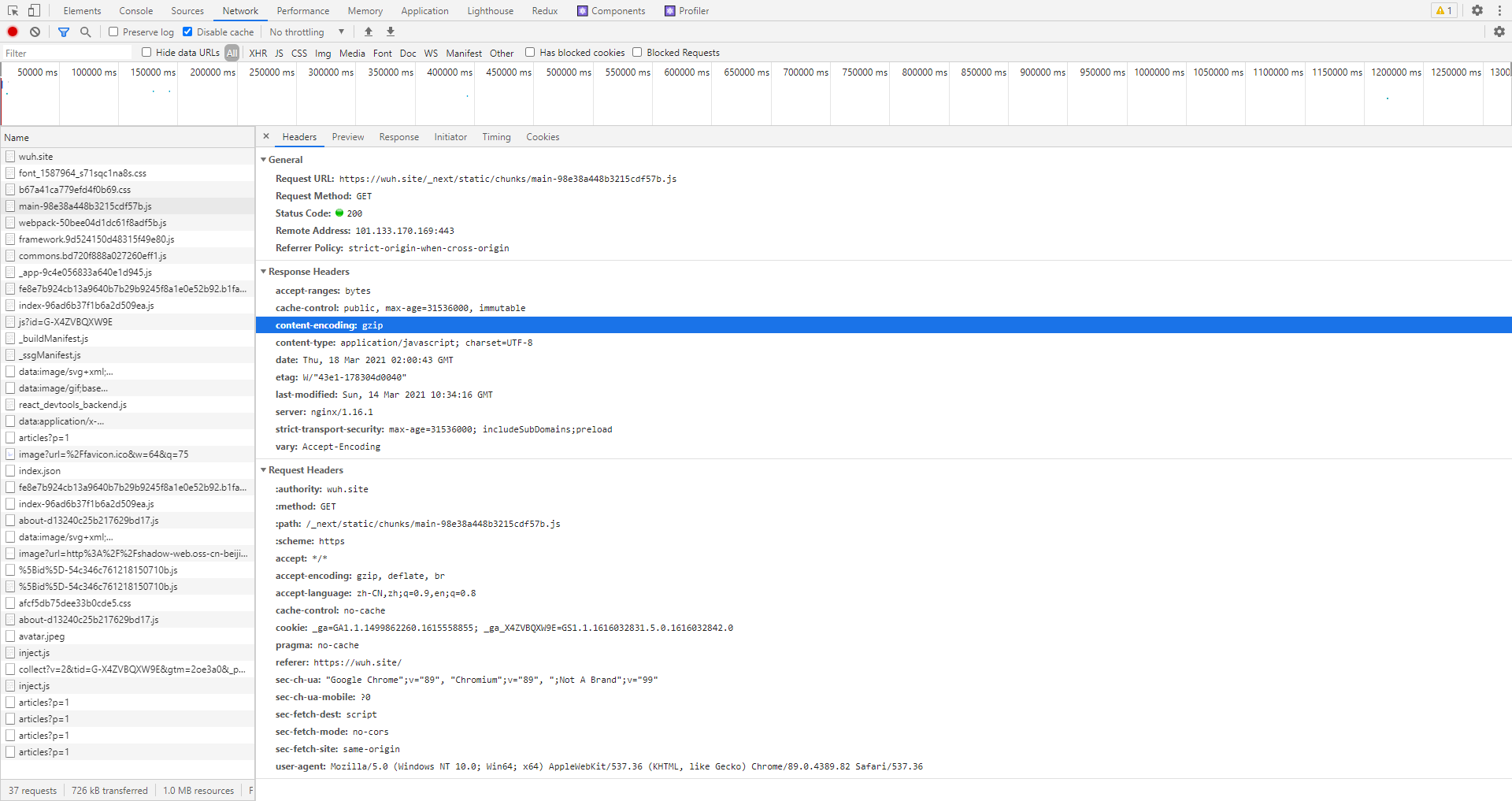Filter requests by Font type

click(383, 53)
